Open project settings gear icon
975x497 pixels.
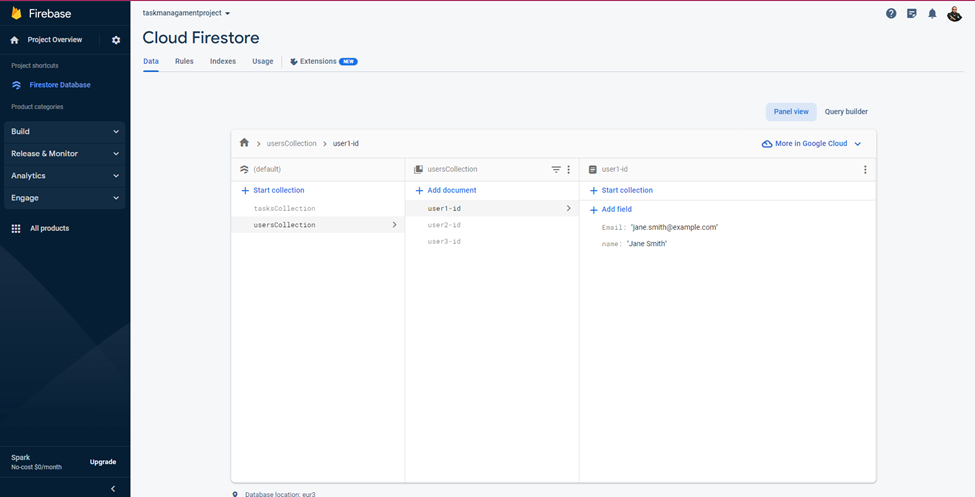(116, 40)
